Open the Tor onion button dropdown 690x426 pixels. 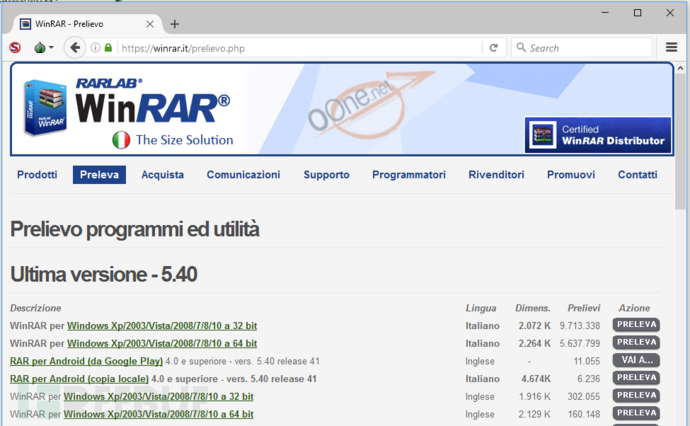pos(44,47)
